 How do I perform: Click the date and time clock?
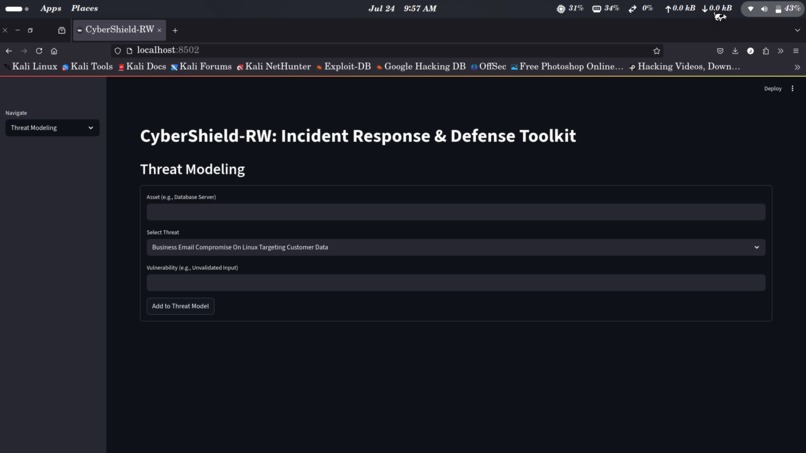click(x=402, y=8)
